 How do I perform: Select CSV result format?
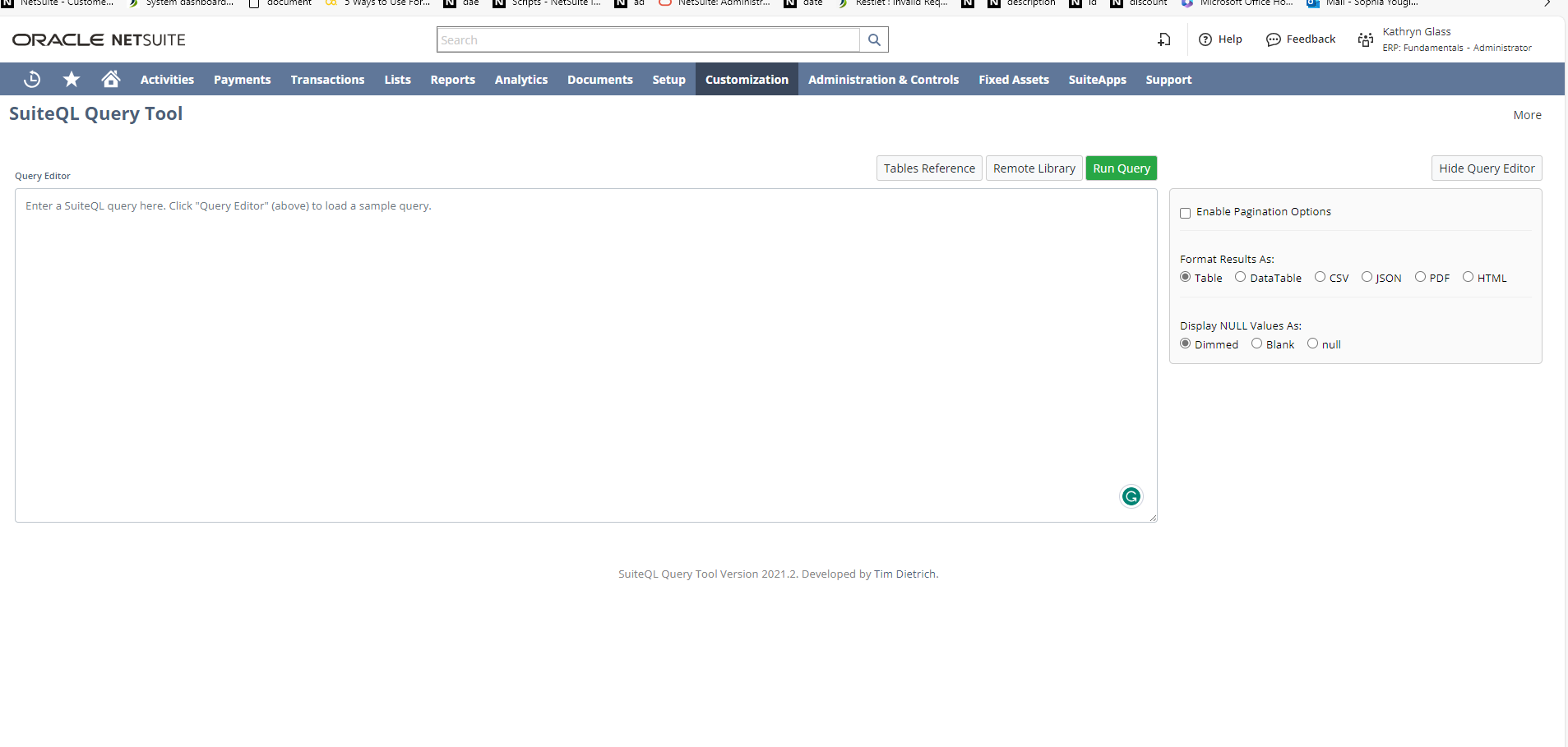click(1320, 278)
